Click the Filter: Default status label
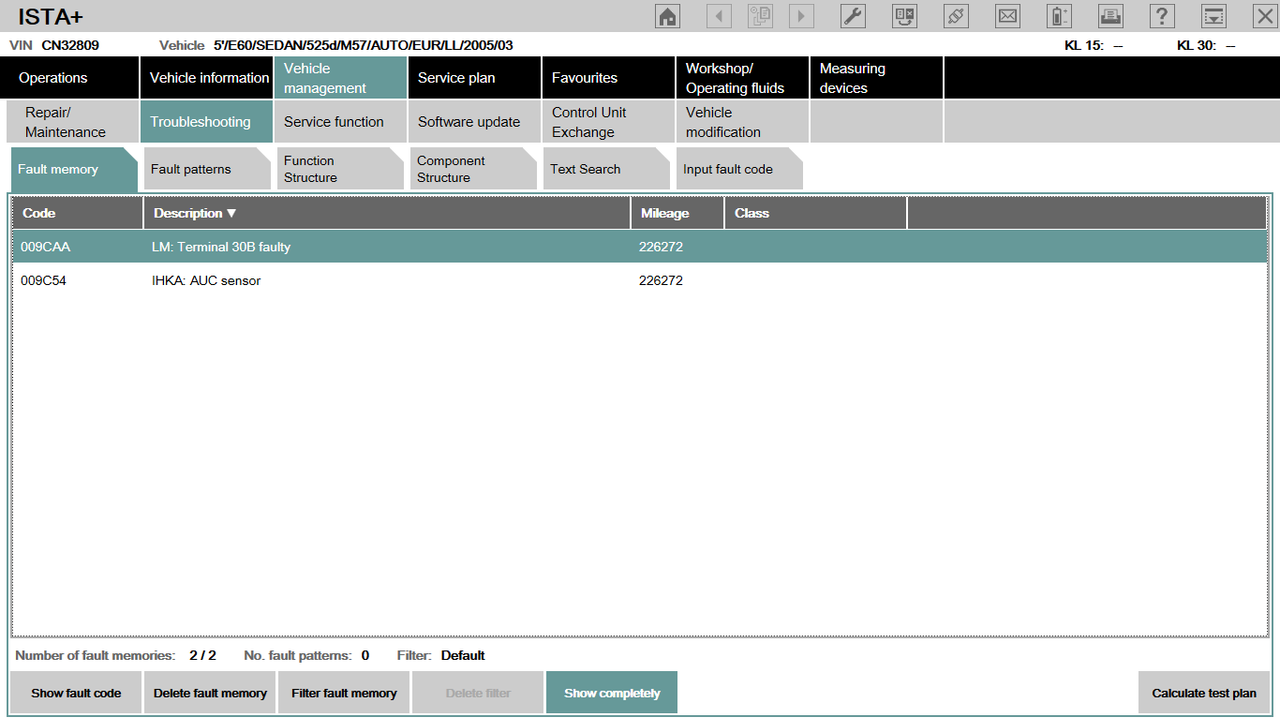 pyautogui.click(x=440, y=656)
